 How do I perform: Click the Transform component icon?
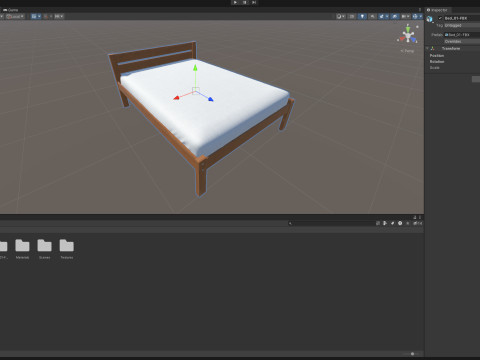(433, 48)
